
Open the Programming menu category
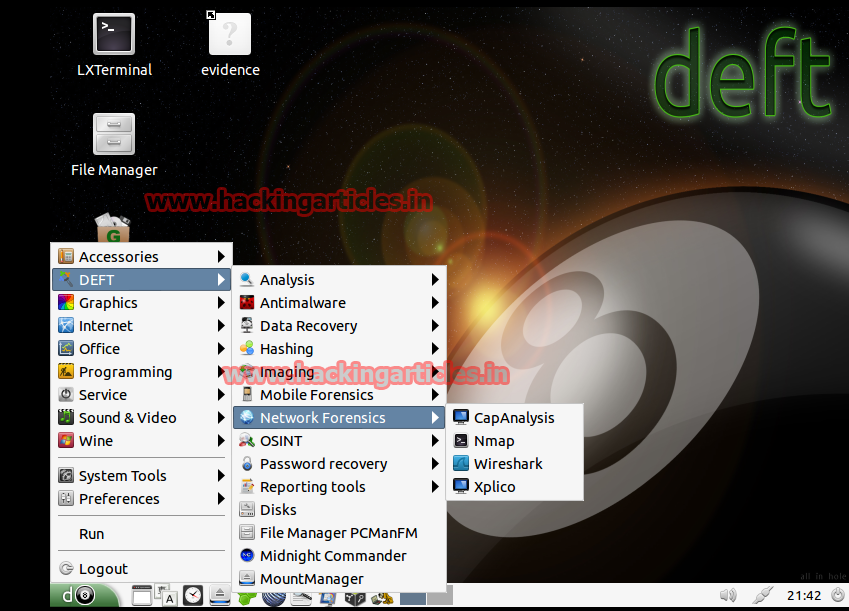tap(141, 372)
